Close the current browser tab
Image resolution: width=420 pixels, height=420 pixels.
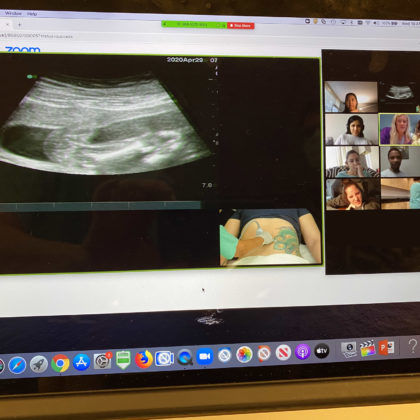pyautogui.click(x=7, y=24)
